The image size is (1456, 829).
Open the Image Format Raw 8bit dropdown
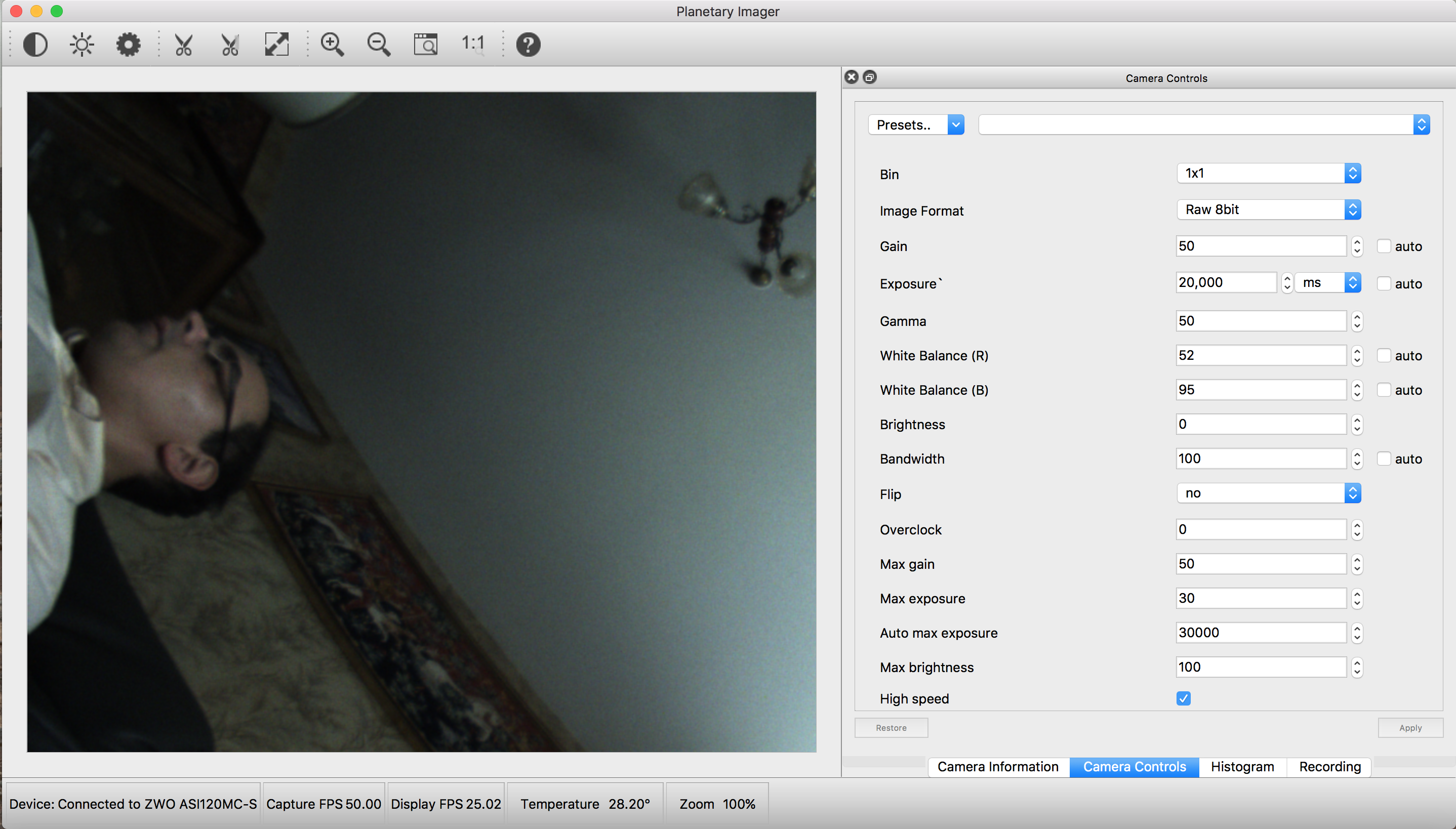tap(1269, 210)
